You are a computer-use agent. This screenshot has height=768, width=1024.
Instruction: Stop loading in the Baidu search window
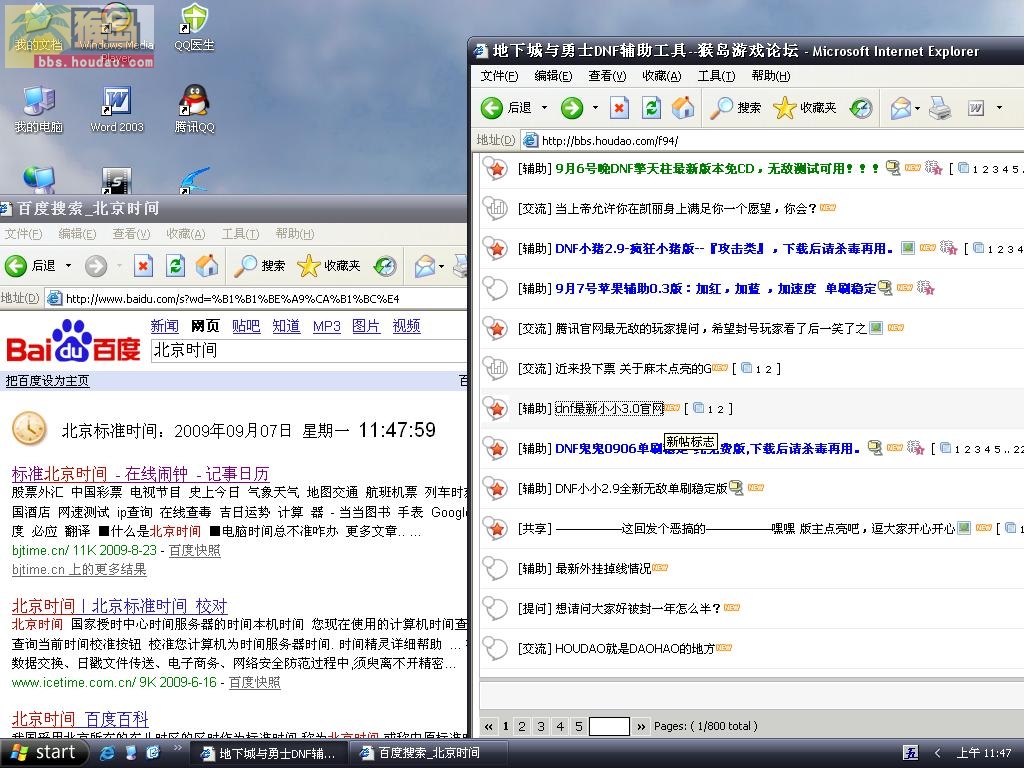point(143,266)
